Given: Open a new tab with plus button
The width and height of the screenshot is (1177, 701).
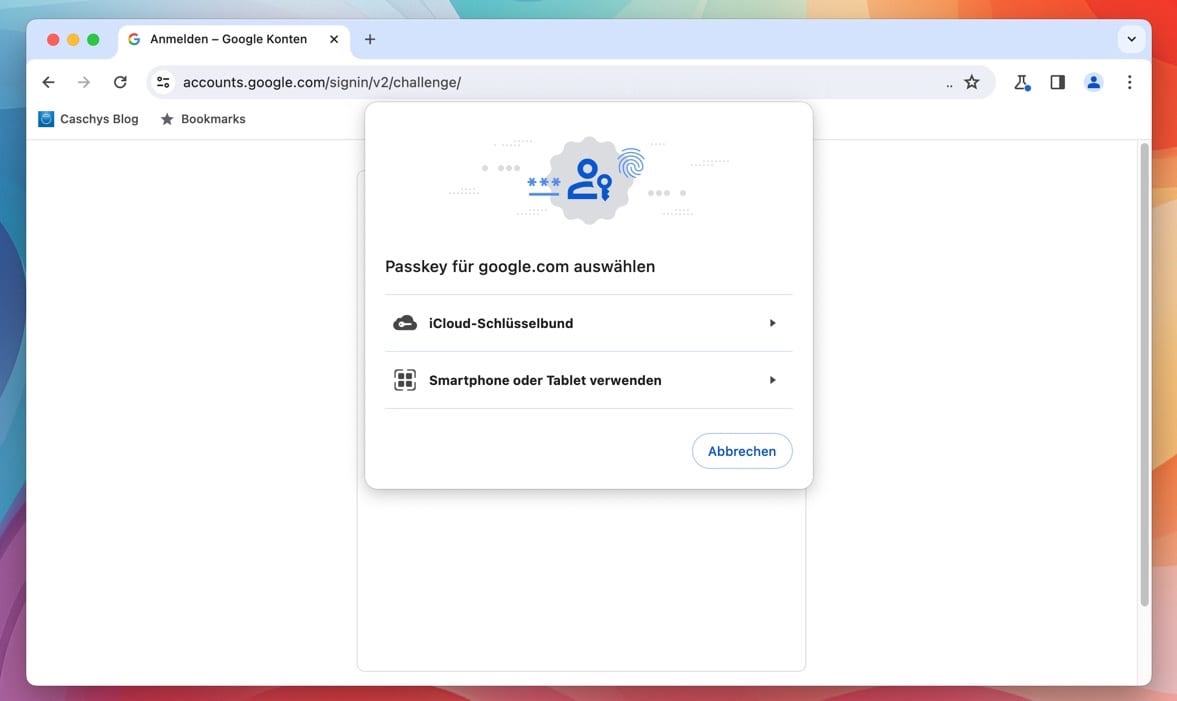Looking at the screenshot, I should (x=370, y=39).
